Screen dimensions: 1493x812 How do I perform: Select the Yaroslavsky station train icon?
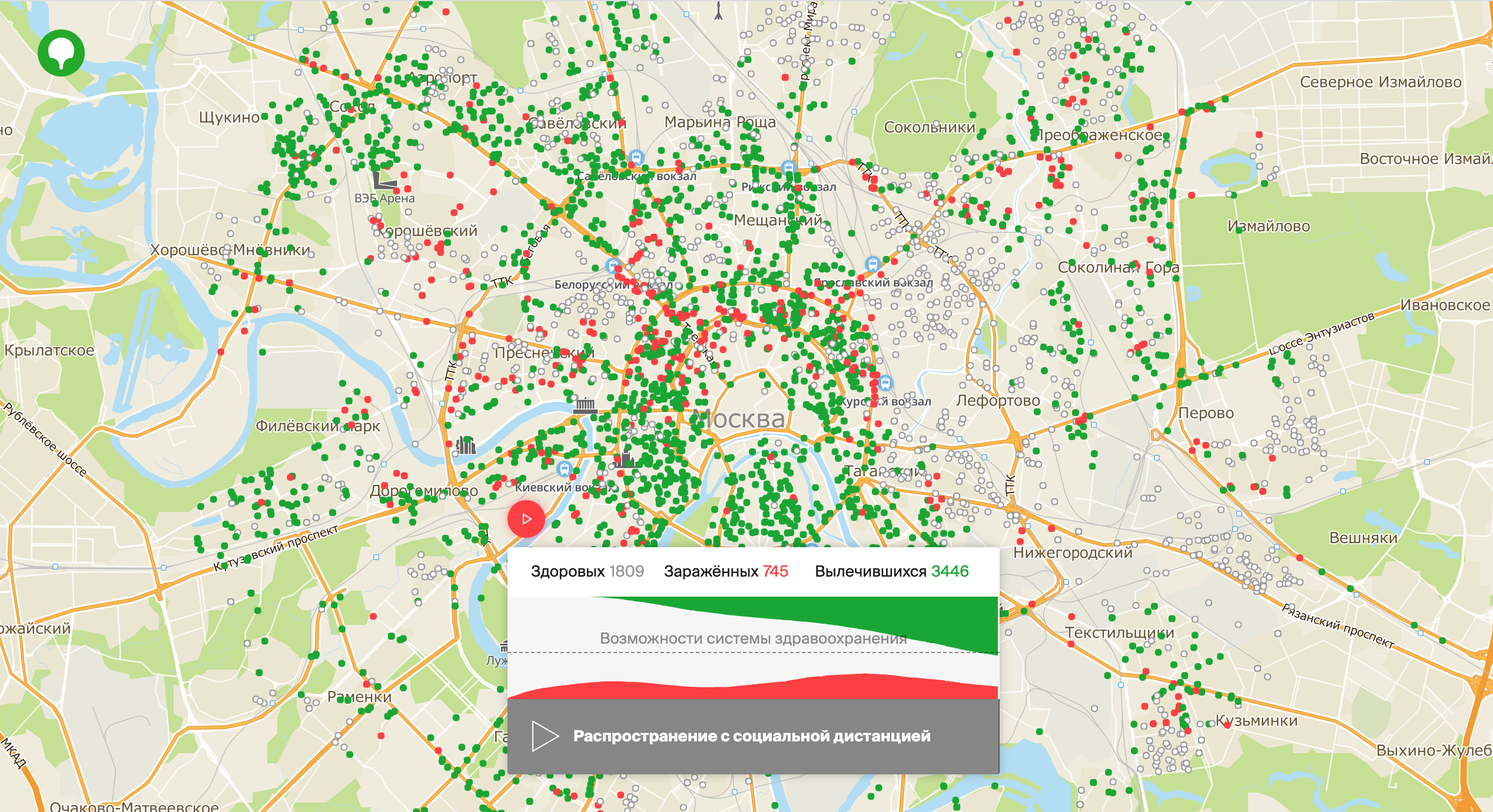pos(872,264)
